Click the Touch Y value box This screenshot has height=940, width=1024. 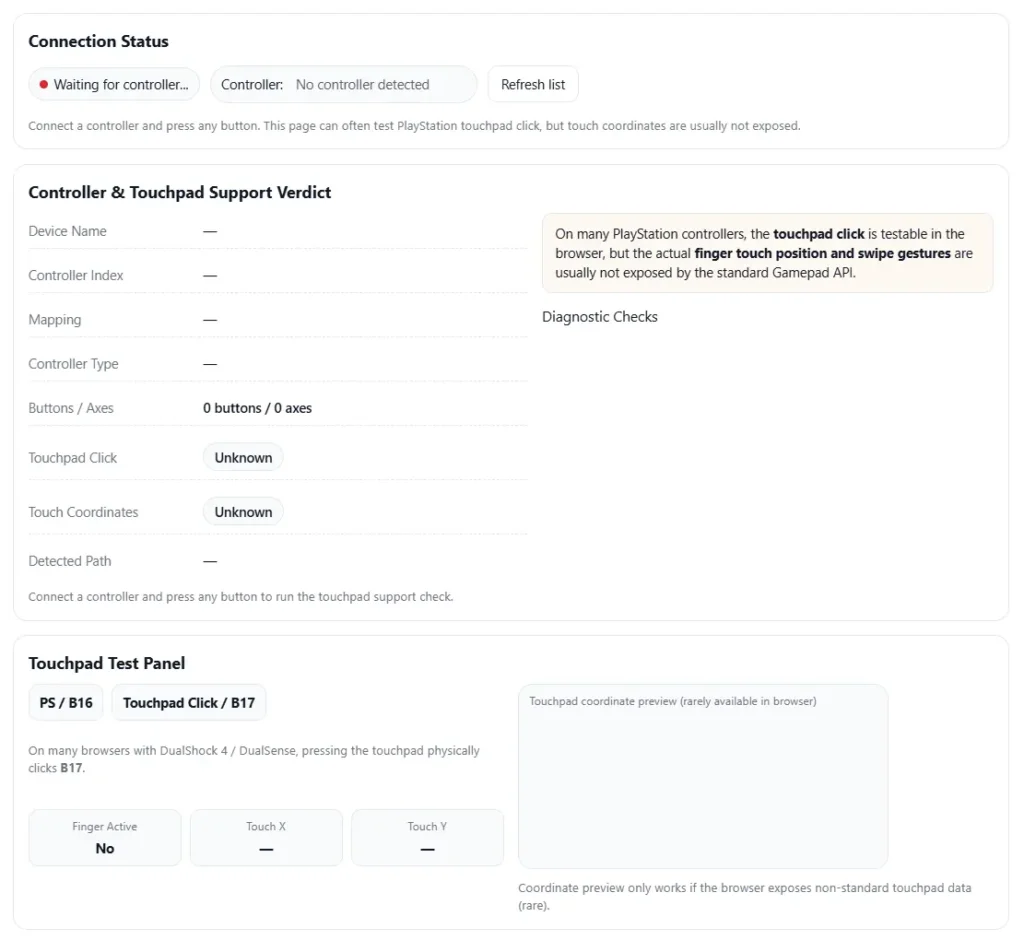[427, 838]
